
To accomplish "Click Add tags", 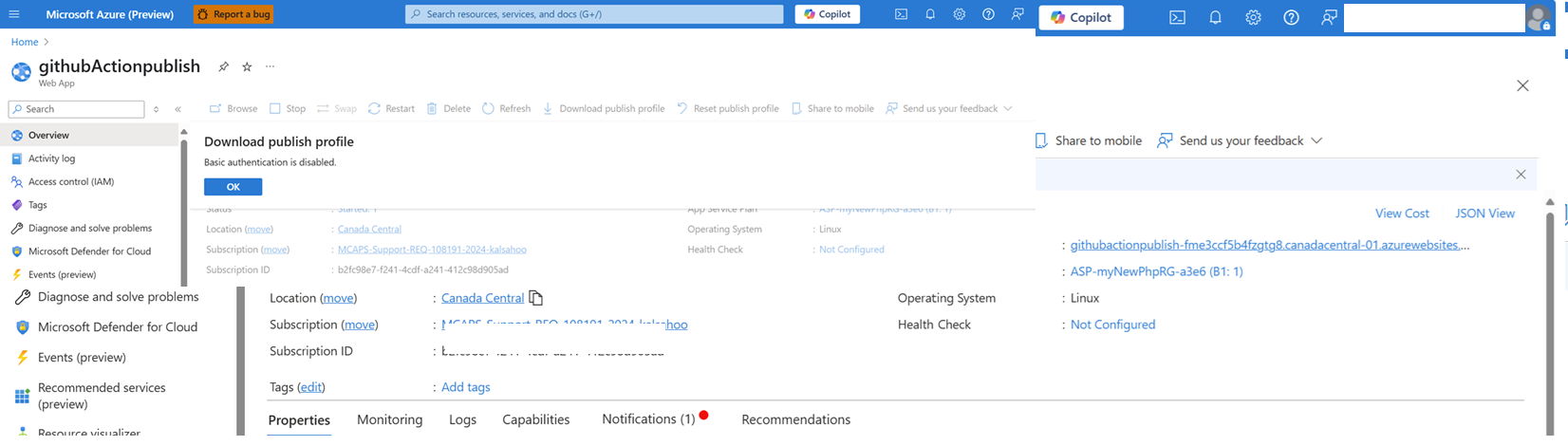I will [465, 387].
